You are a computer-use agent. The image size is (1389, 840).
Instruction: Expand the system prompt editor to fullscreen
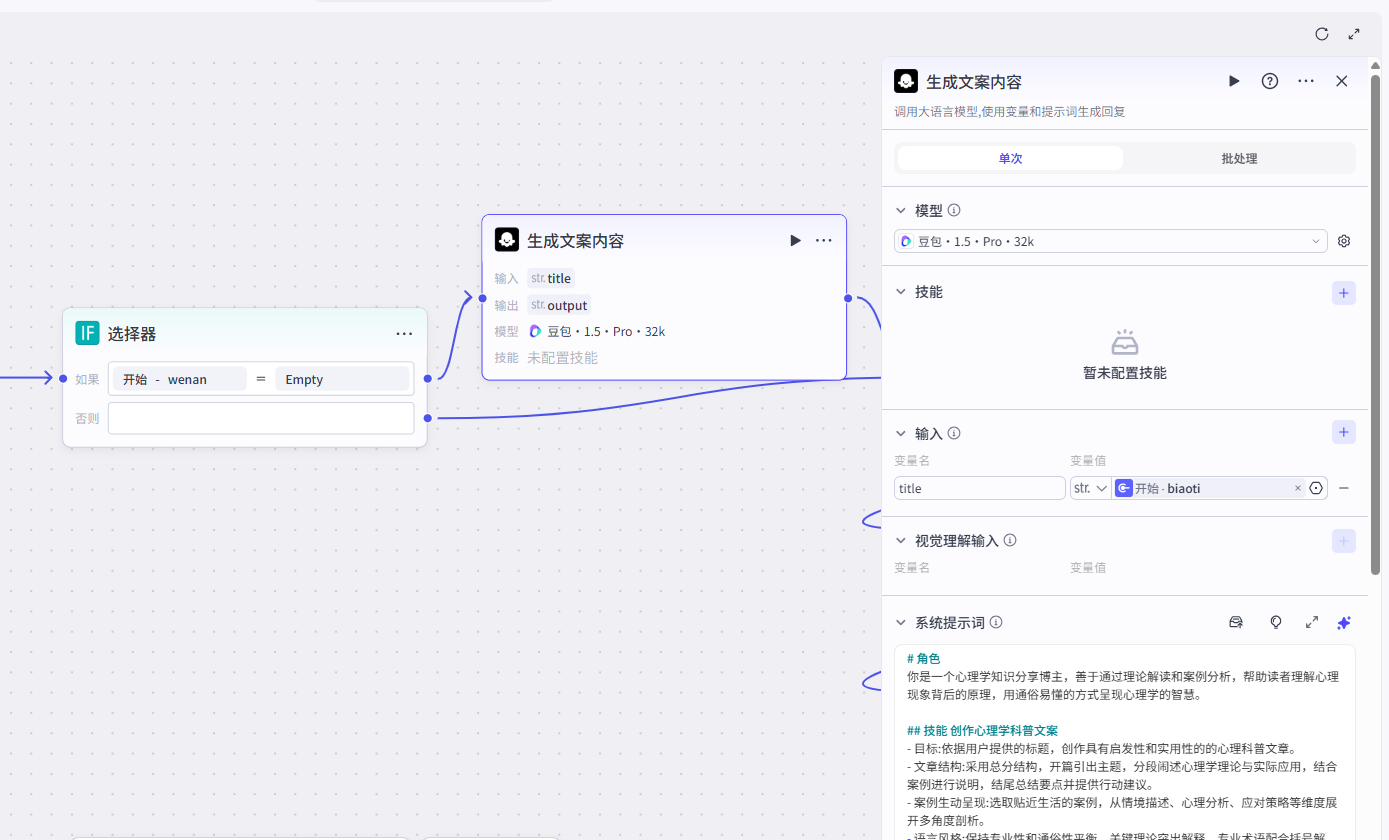[1311, 622]
